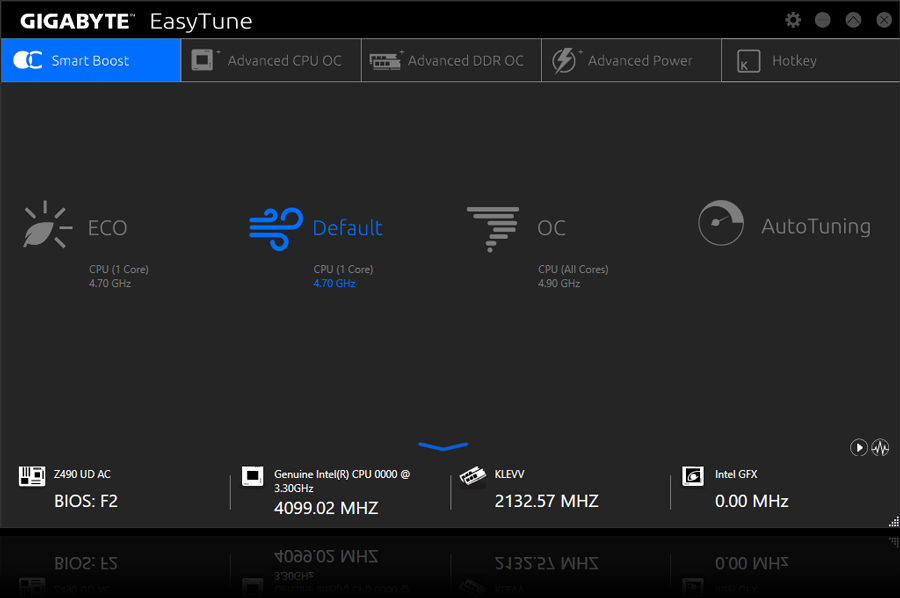The width and height of the screenshot is (900, 598).
Task: Click the "CPU (All Cores)" text
Action: point(573,269)
